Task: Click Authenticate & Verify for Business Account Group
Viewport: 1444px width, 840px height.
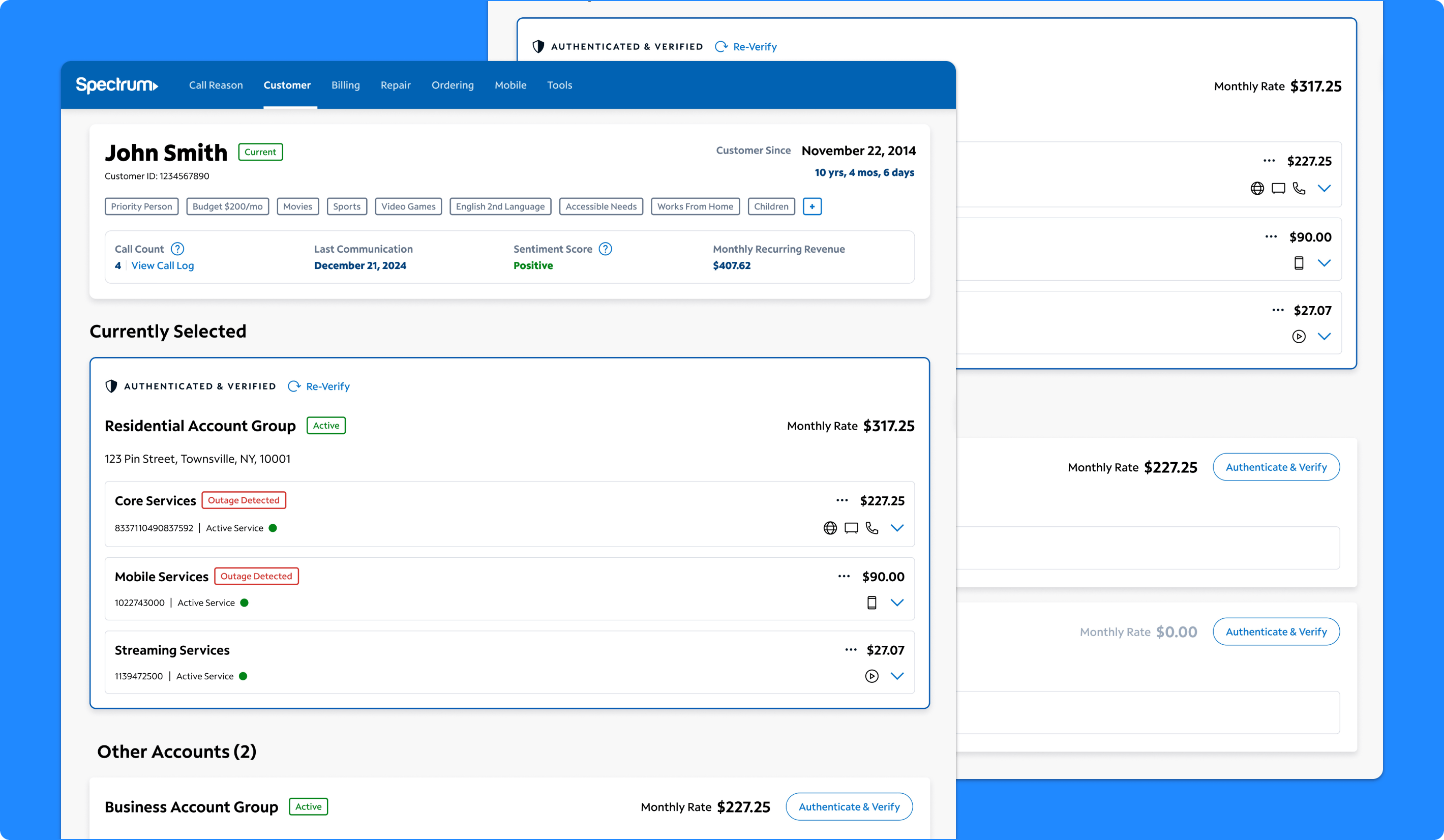Action: coord(849,806)
